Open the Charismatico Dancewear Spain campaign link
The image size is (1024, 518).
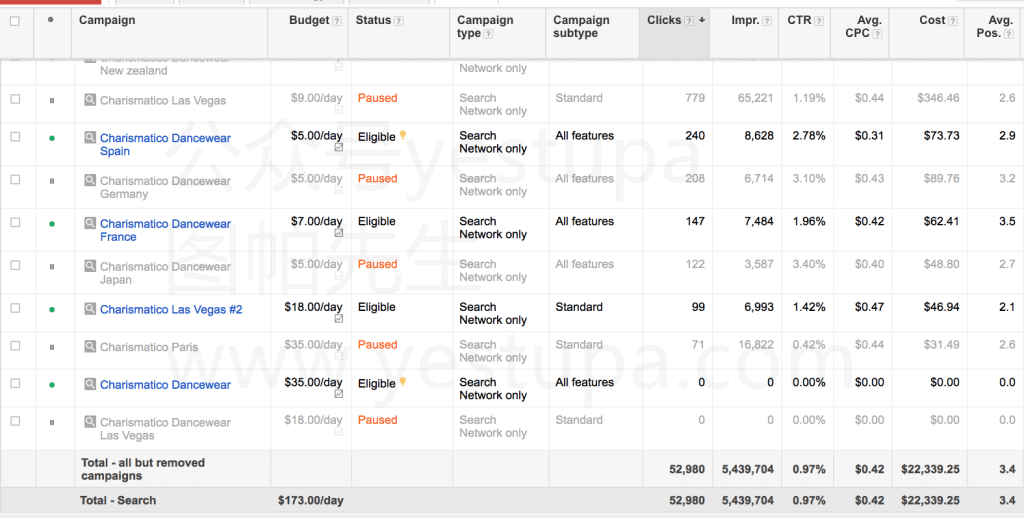165,144
